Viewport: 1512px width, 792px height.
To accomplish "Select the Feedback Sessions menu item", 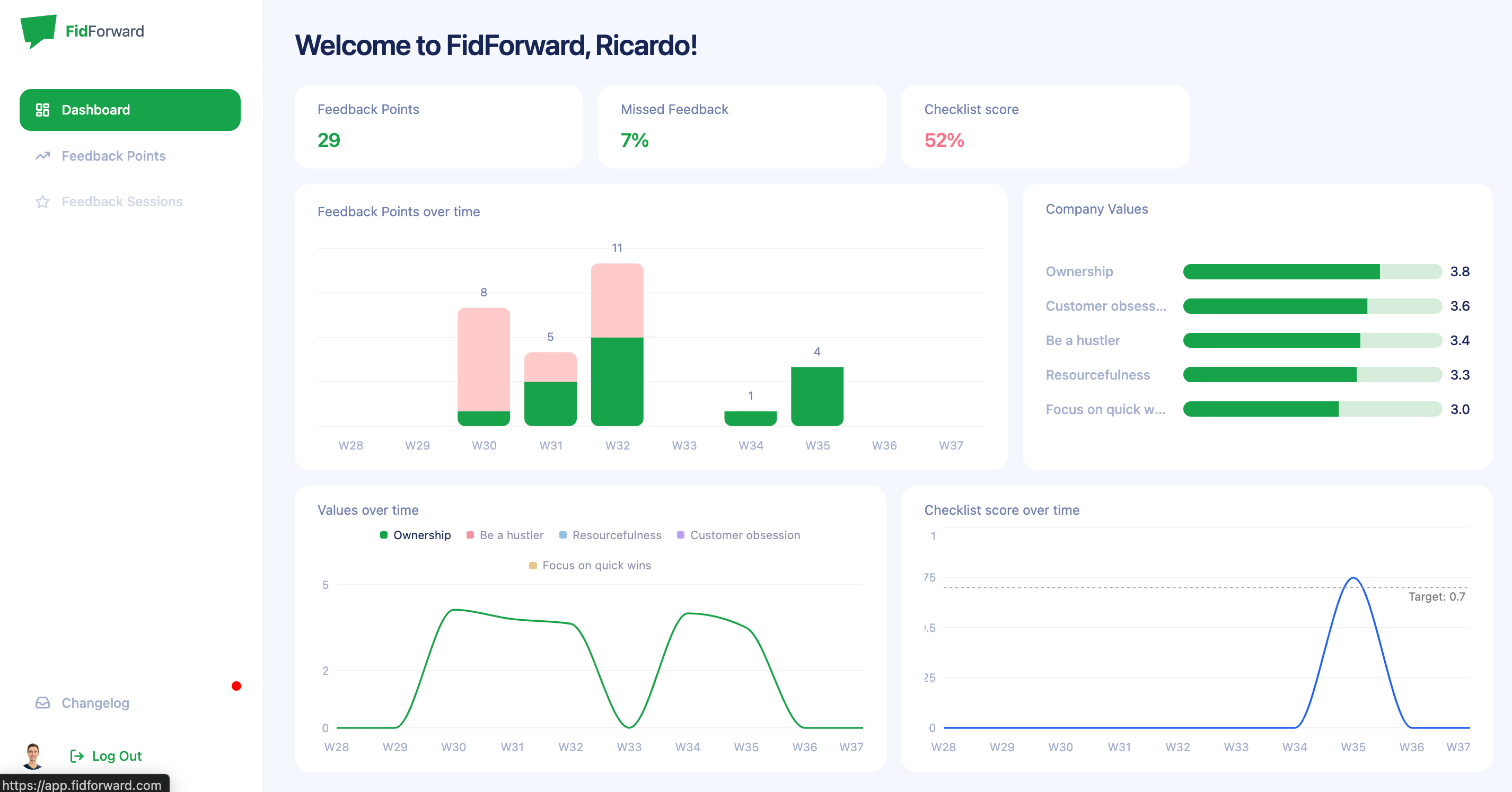I will pyautogui.click(x=123, y=201).
